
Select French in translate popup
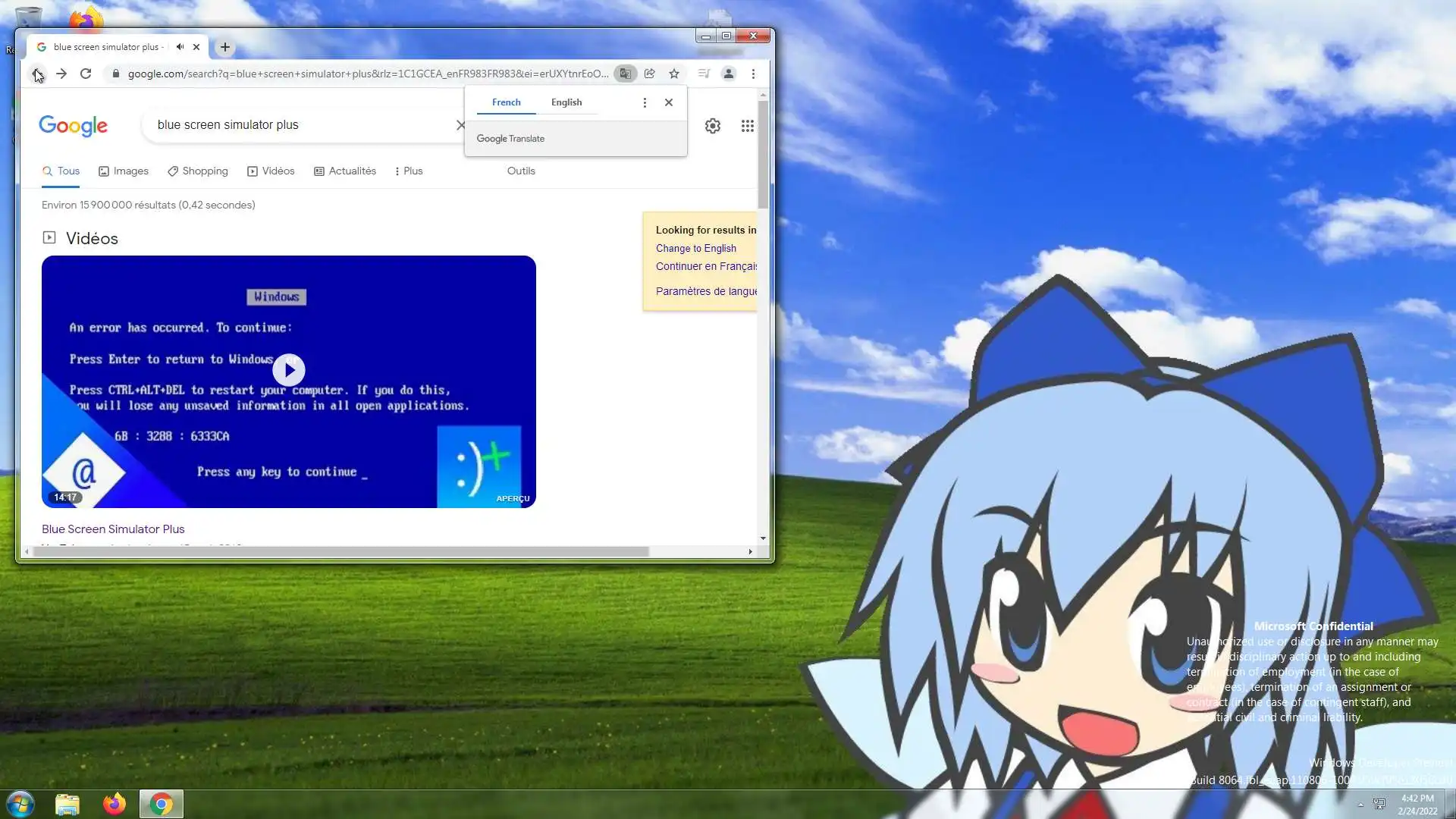[506, 102]
